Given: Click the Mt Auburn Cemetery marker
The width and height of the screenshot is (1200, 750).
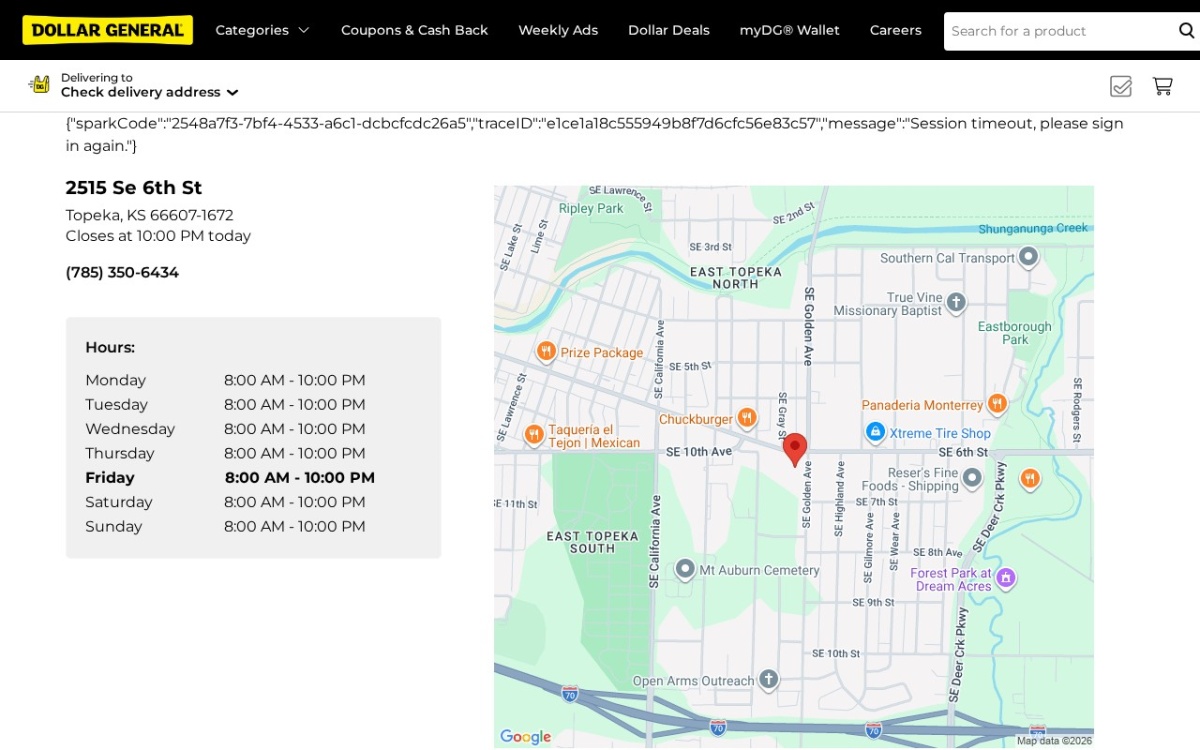Looking at the screenshot, I should point(685,570).
